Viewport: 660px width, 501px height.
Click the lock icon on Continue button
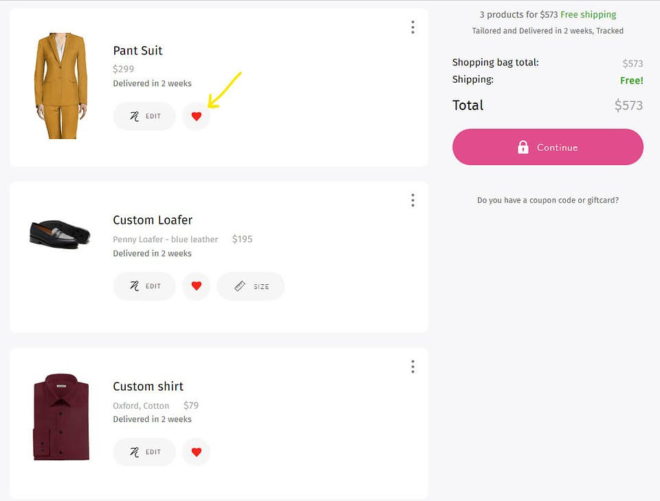523,147
